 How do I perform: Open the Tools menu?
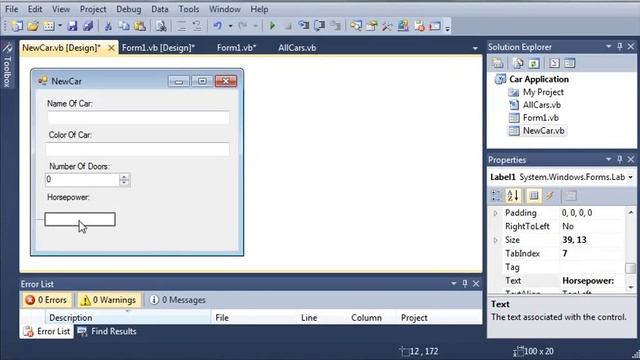click(x=189, y=9)
